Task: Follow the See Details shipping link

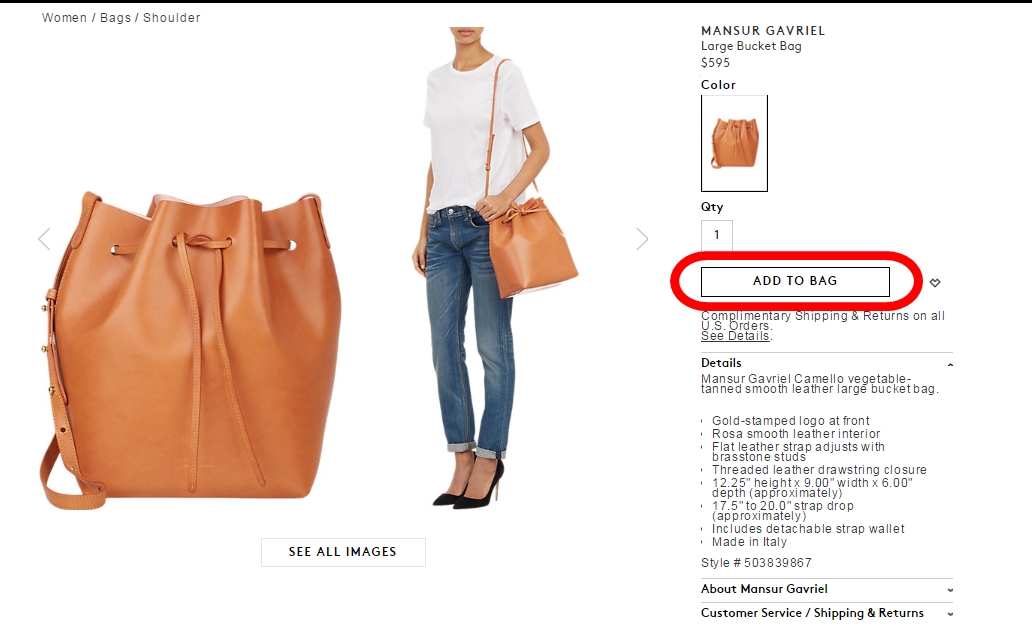Action: pyautogui.click(x=735, y=336)
